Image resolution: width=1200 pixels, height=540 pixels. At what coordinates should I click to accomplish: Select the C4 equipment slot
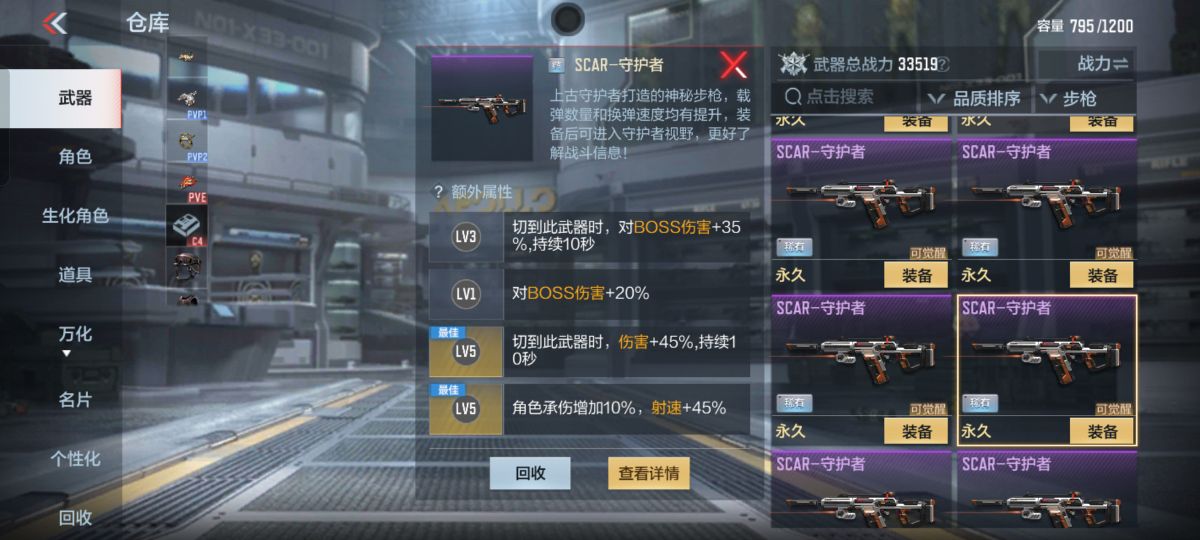tap(187, 226)
